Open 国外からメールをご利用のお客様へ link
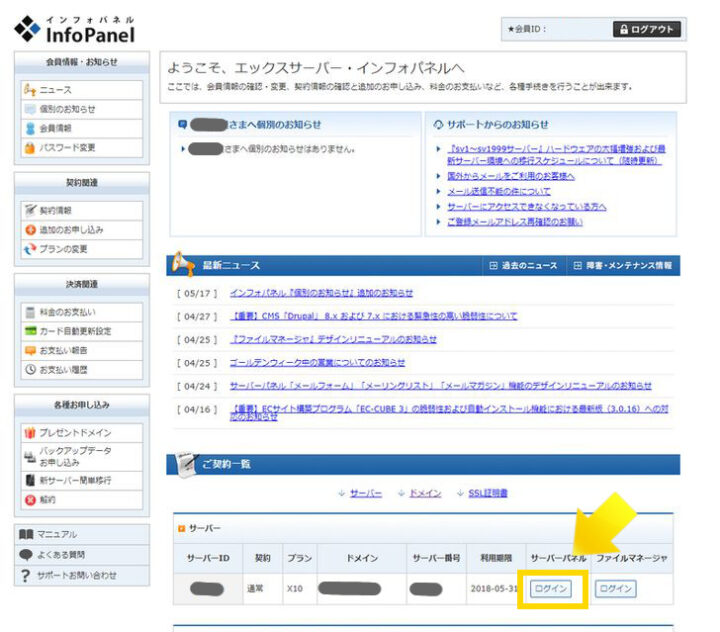720x632 pixels. [x=511, y=176]
